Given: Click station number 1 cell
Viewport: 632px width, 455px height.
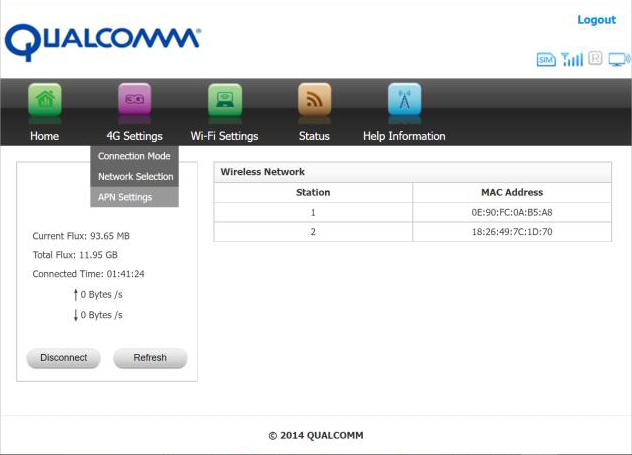Looking at the screenshot, I should tap(313, 212).
